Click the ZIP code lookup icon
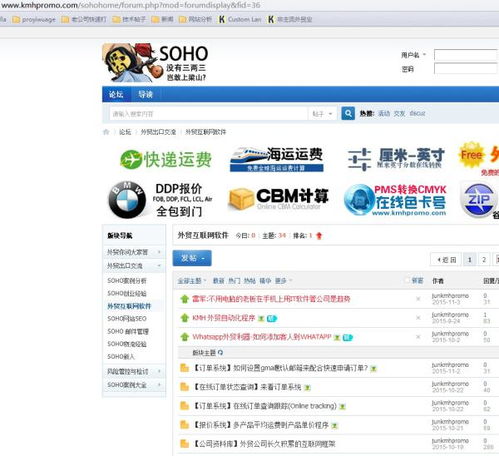The width and height of the screenshot is (499, 456). 479,199
